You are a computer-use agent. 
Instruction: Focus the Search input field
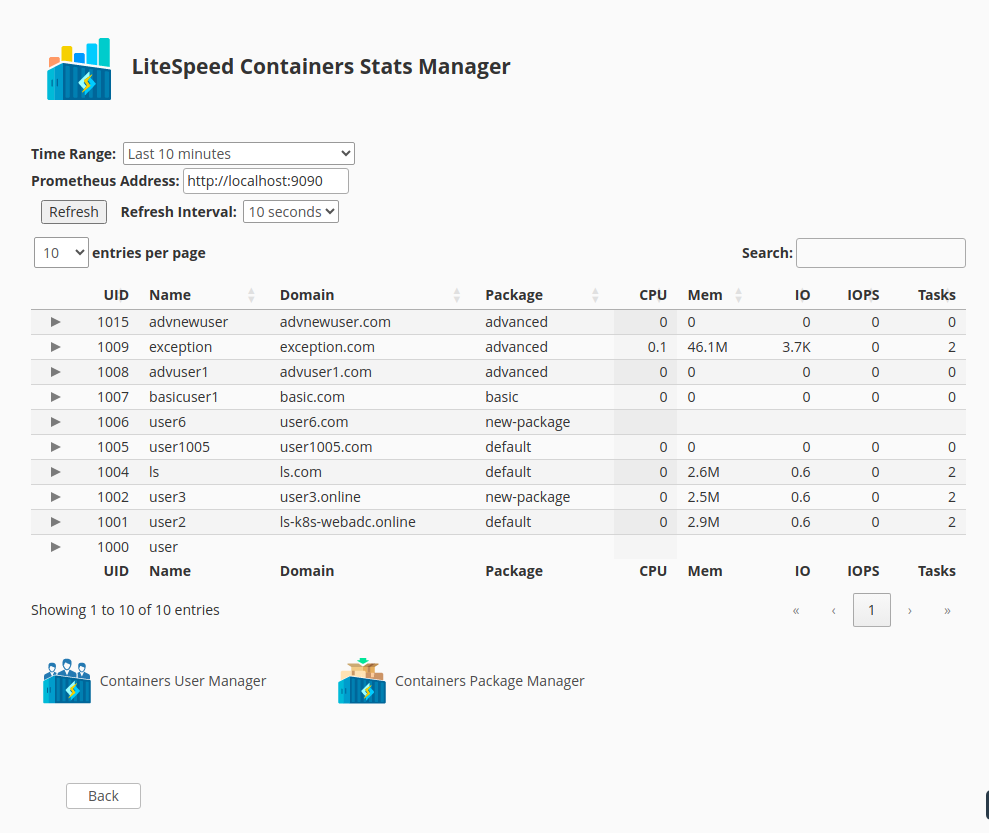(x=880, y=253)
